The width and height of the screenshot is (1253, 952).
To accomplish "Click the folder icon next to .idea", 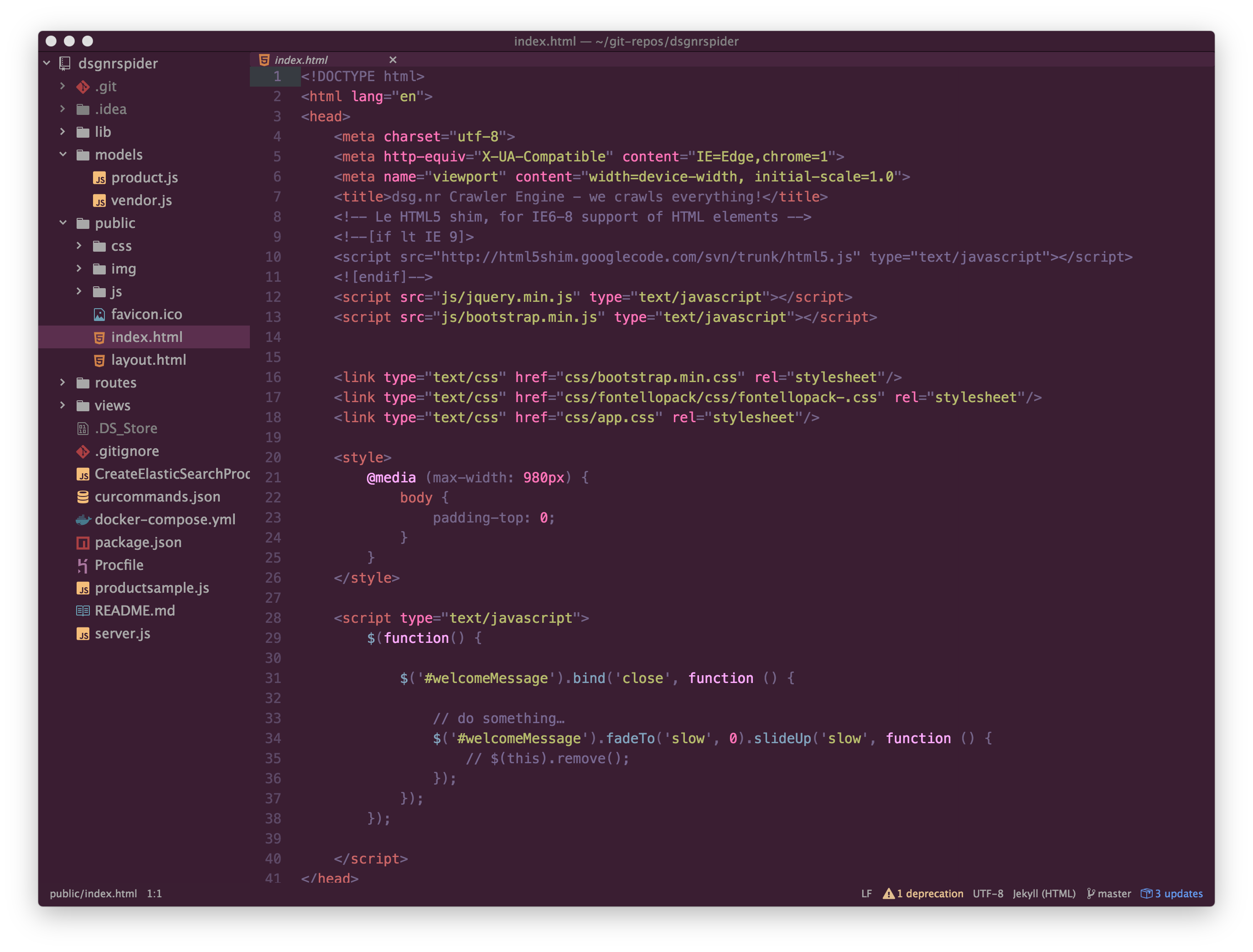I will pos(83,109).
